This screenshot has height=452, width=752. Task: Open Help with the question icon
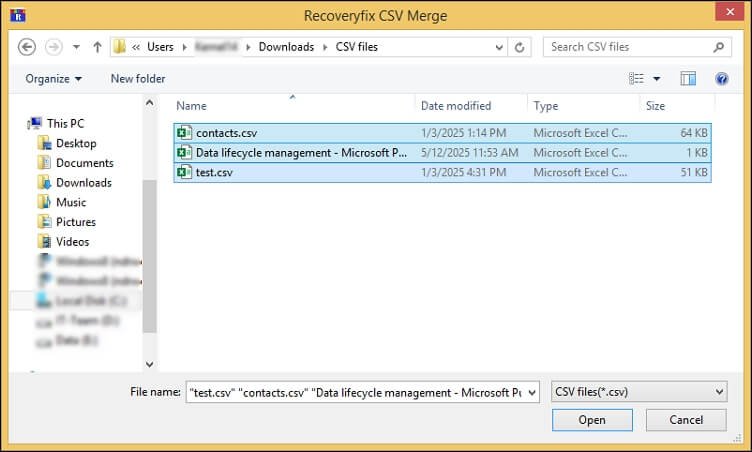(722, 79)
